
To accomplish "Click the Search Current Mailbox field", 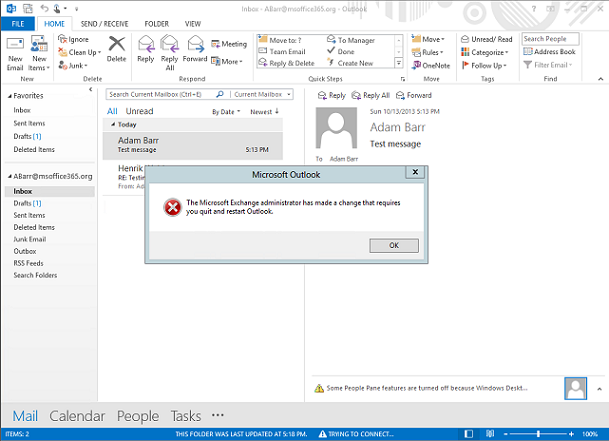I will (161, 94).
